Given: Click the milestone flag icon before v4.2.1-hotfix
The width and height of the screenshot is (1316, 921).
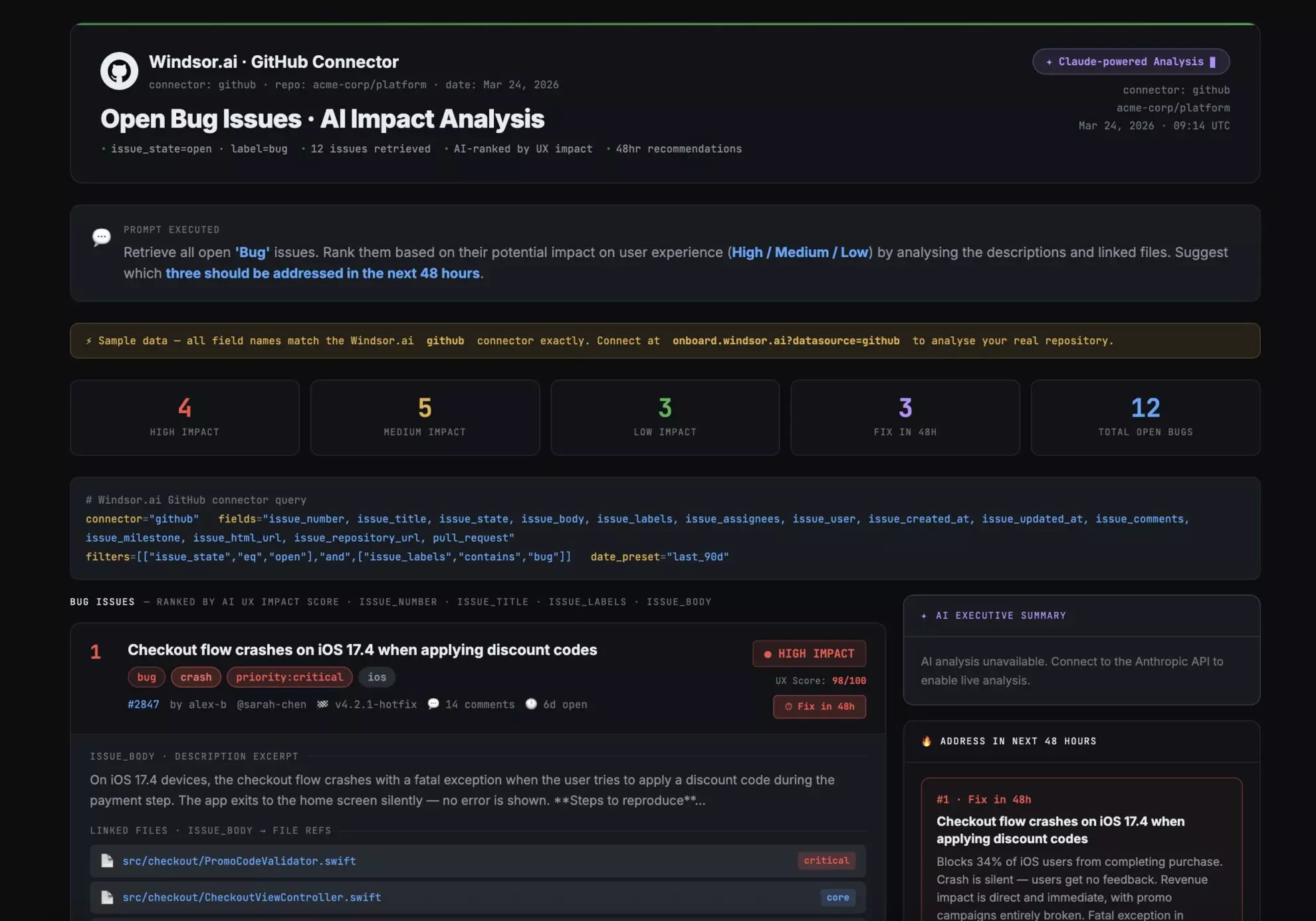Looking at the screenshot, I should pyautogui.click(x=322, y=704).
